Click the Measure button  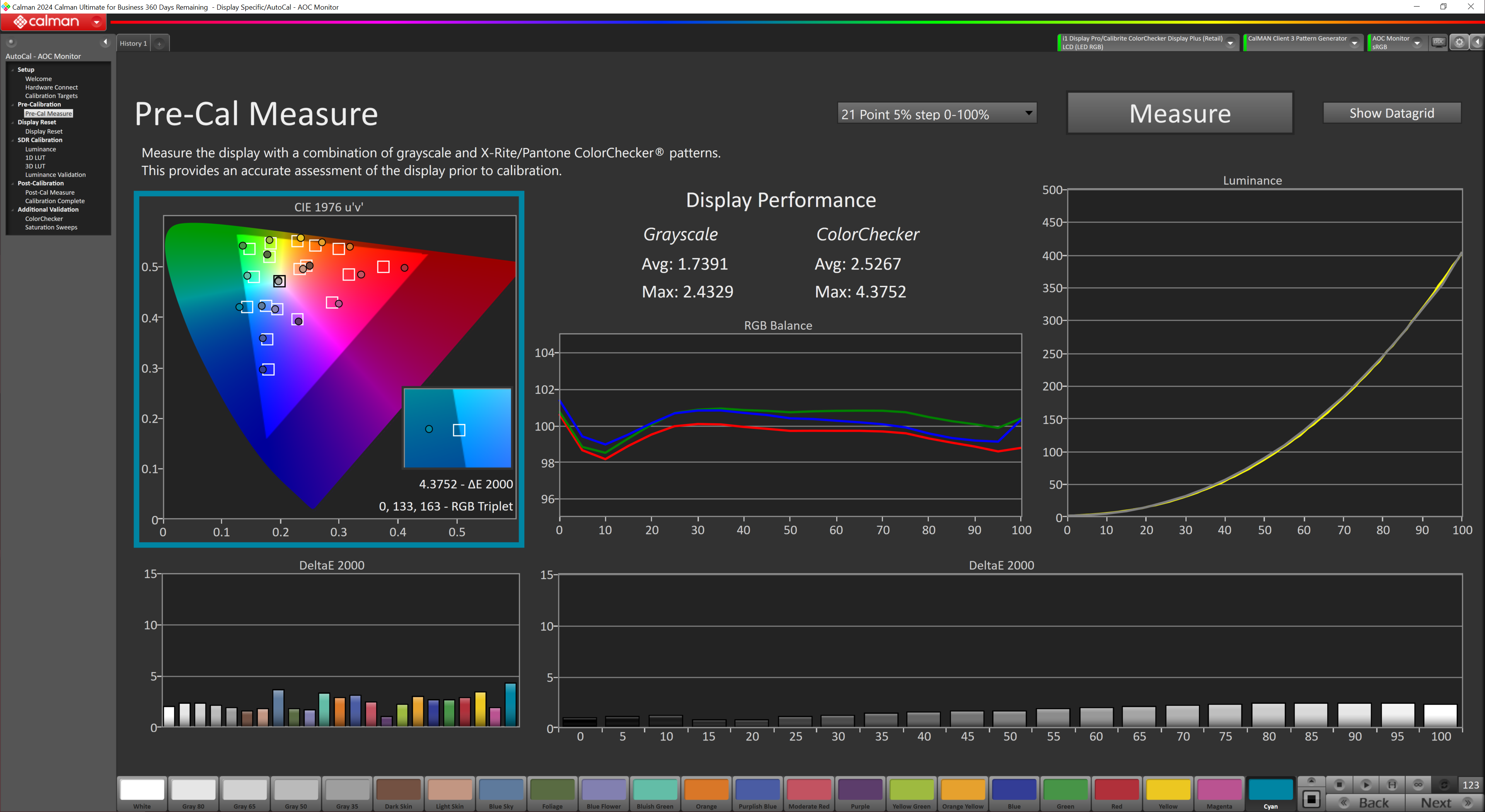coord(1180,114)
